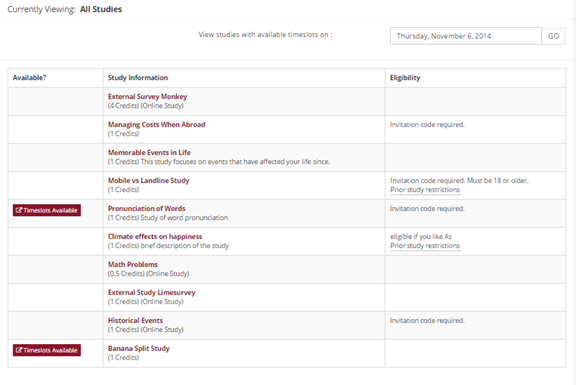Open the Memorable Events in Life study
This screenshot has width=576, height=385.
(149, 152)
